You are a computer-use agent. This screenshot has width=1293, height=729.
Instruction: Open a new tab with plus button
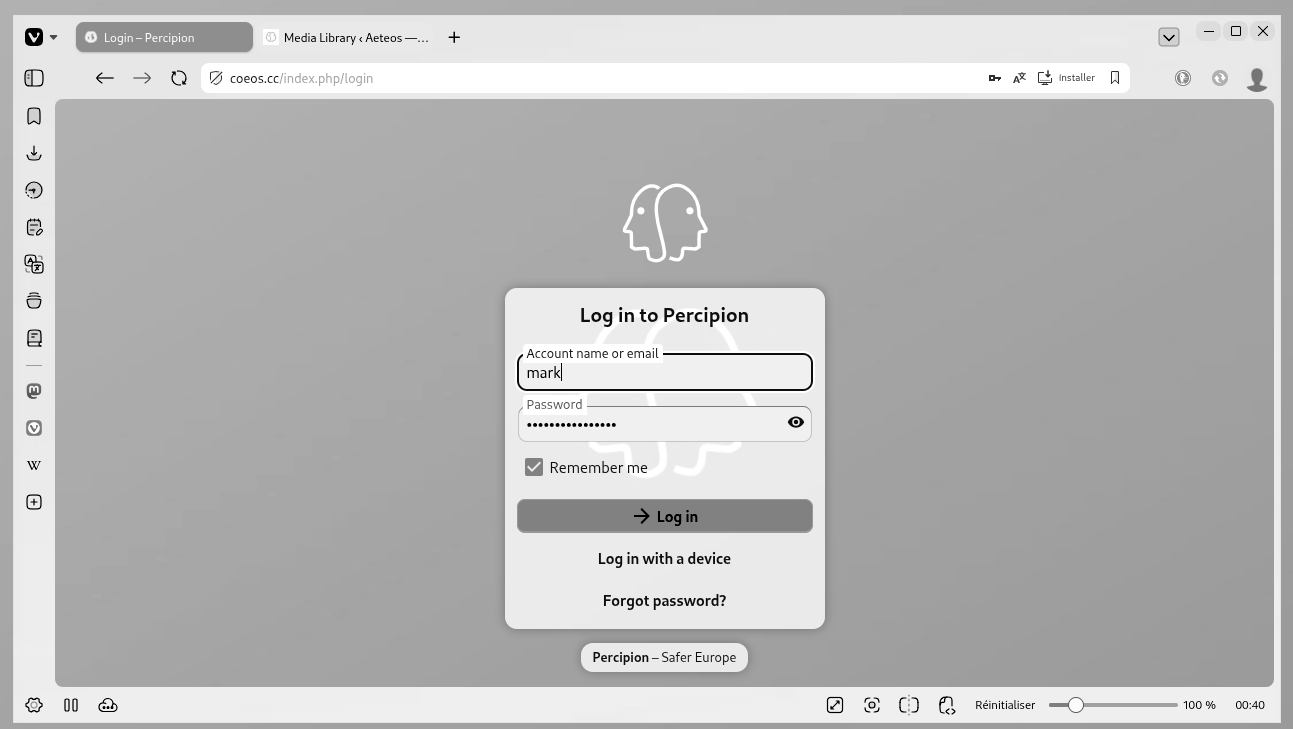[454, 37]
